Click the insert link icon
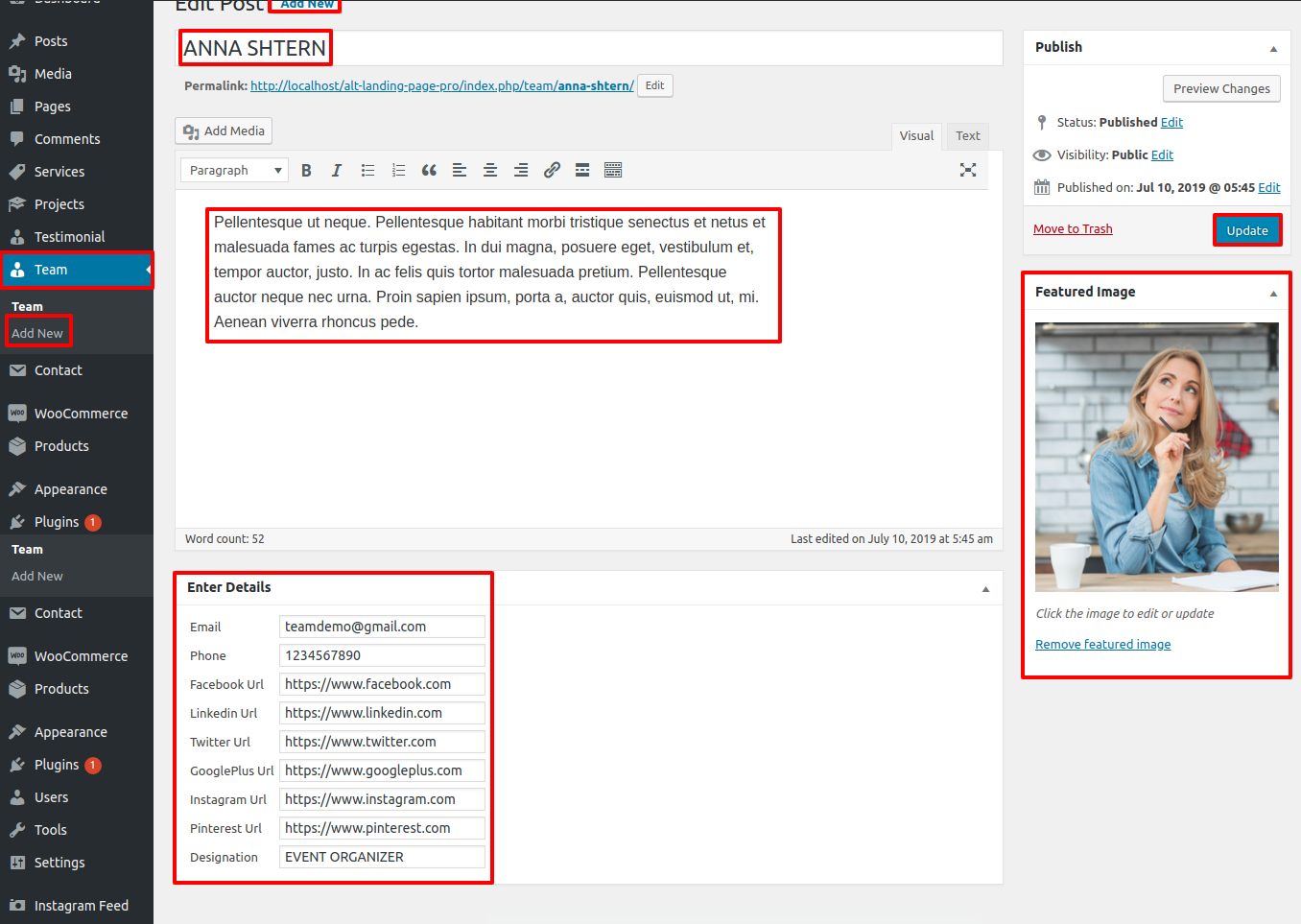The image size is (1301, 924). tap(552, 171)
